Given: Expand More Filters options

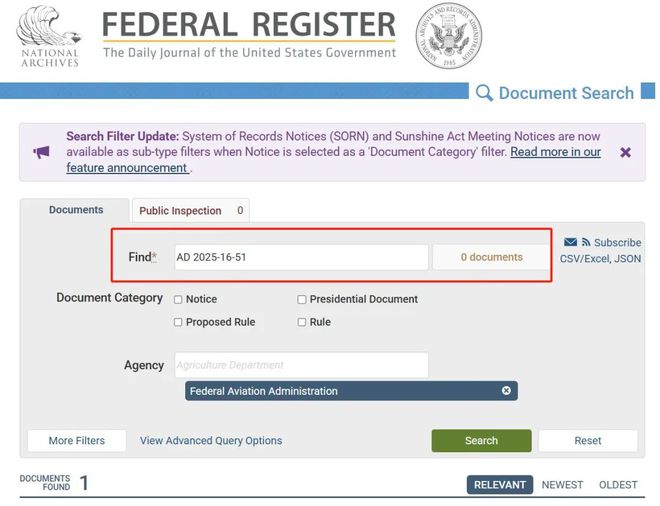Looking at the screenshot, I should pyautogui.click(x=75, y=440).
